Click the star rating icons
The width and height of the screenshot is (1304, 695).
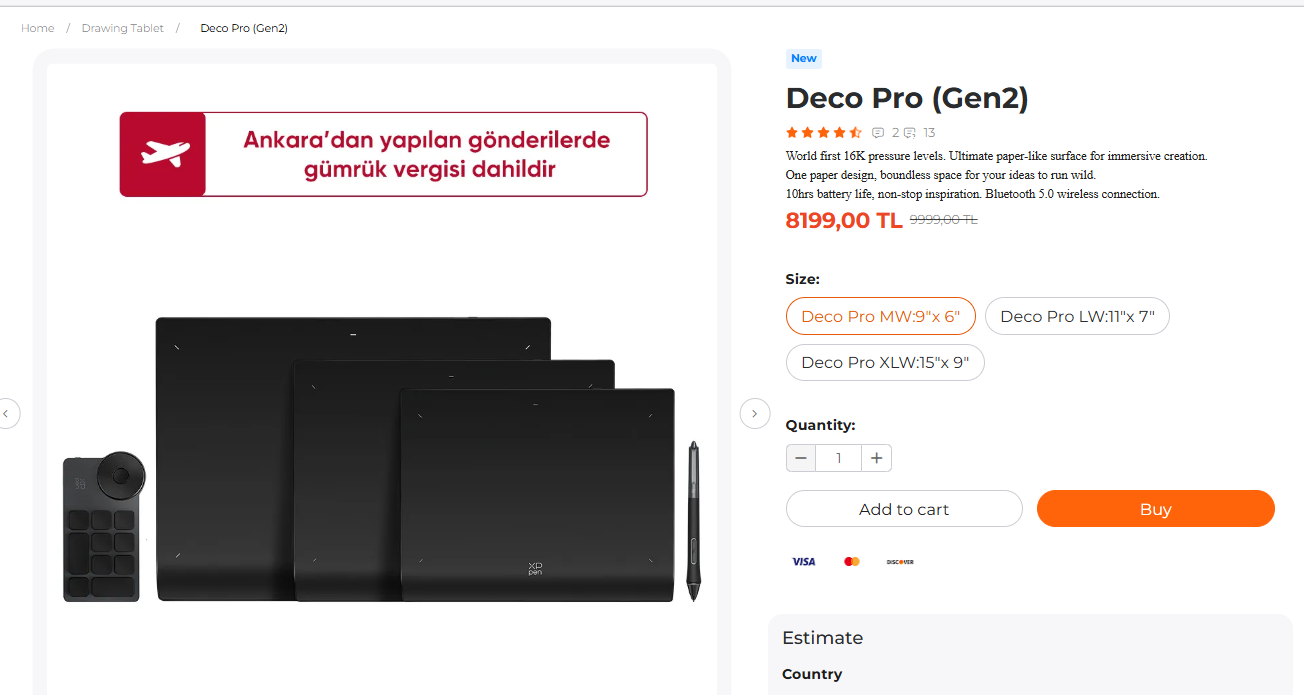(x=823, y=133)
